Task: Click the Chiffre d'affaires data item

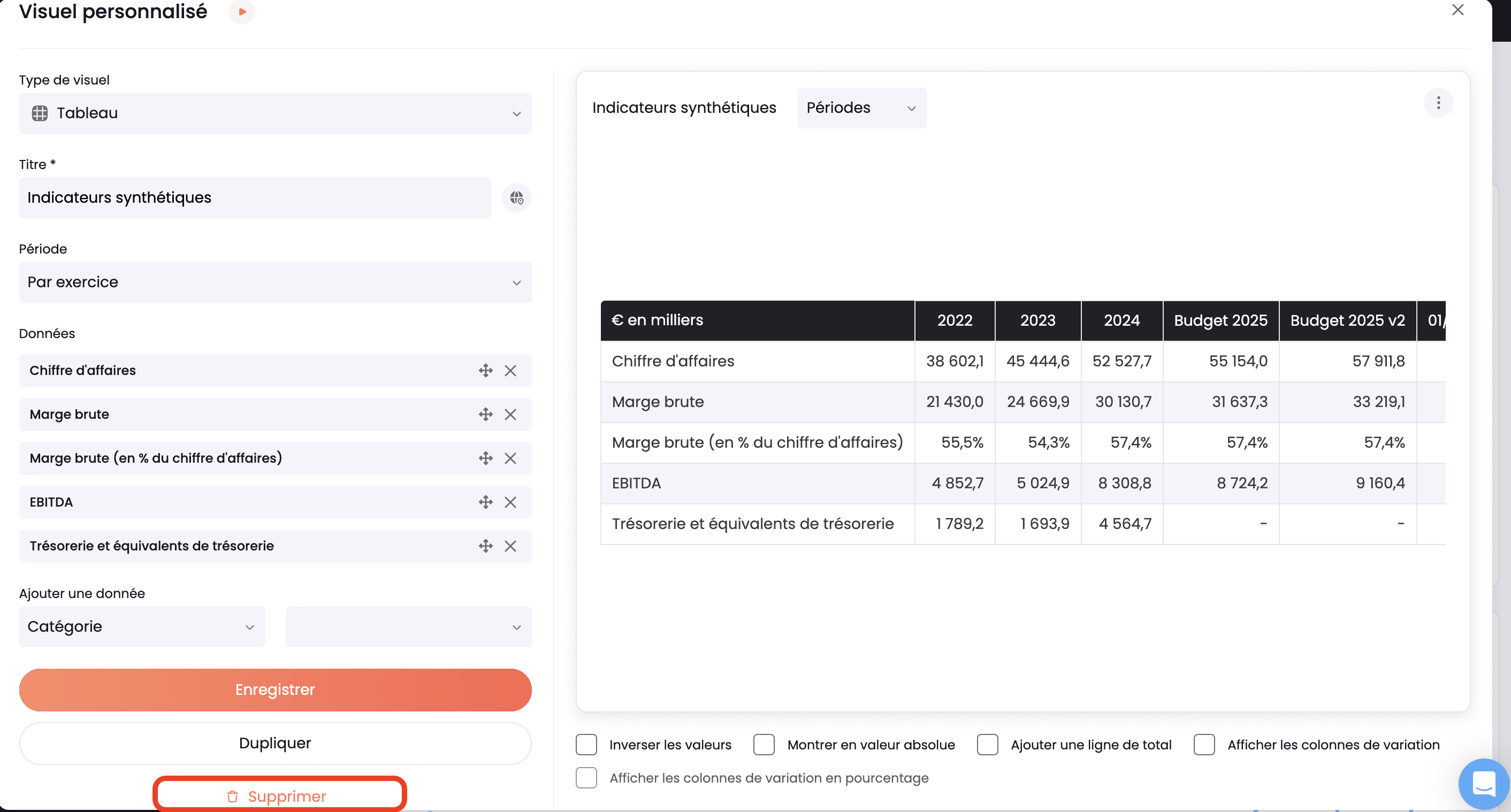Action: [275, 371]
